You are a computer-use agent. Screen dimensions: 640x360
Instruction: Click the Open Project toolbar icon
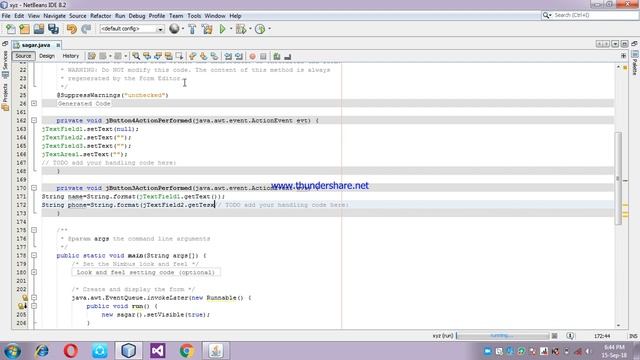point(39,29)
